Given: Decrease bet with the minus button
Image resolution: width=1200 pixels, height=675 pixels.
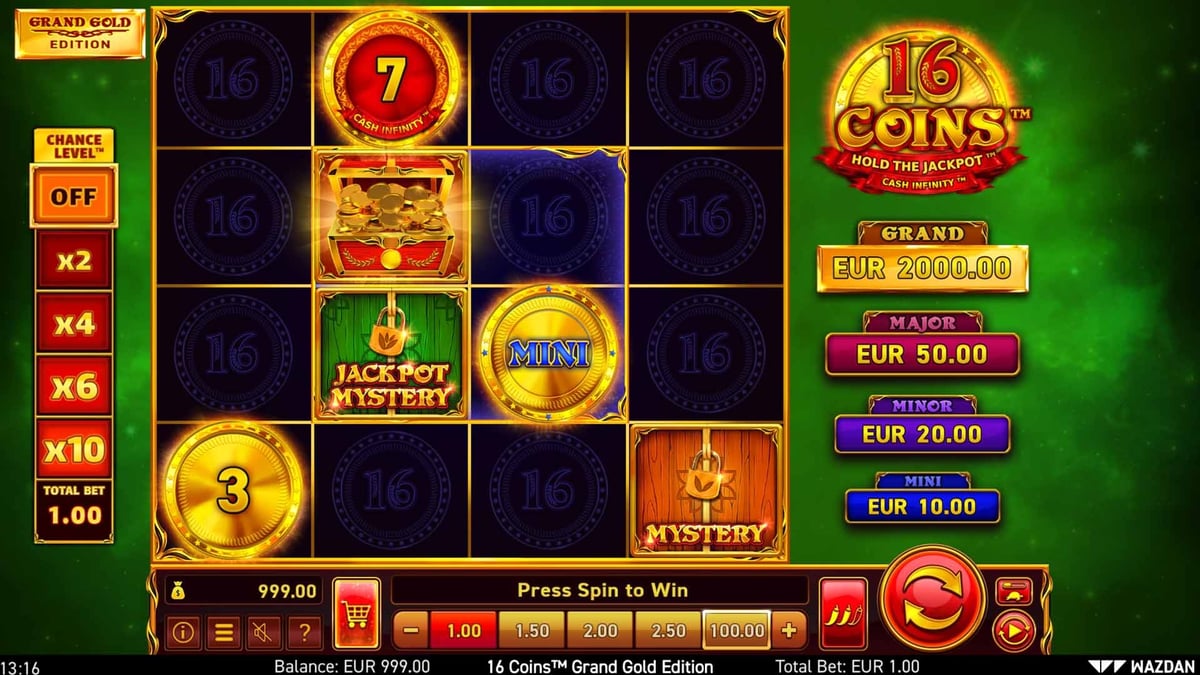Looking at the screenshot, I should (x=412, y=631).
